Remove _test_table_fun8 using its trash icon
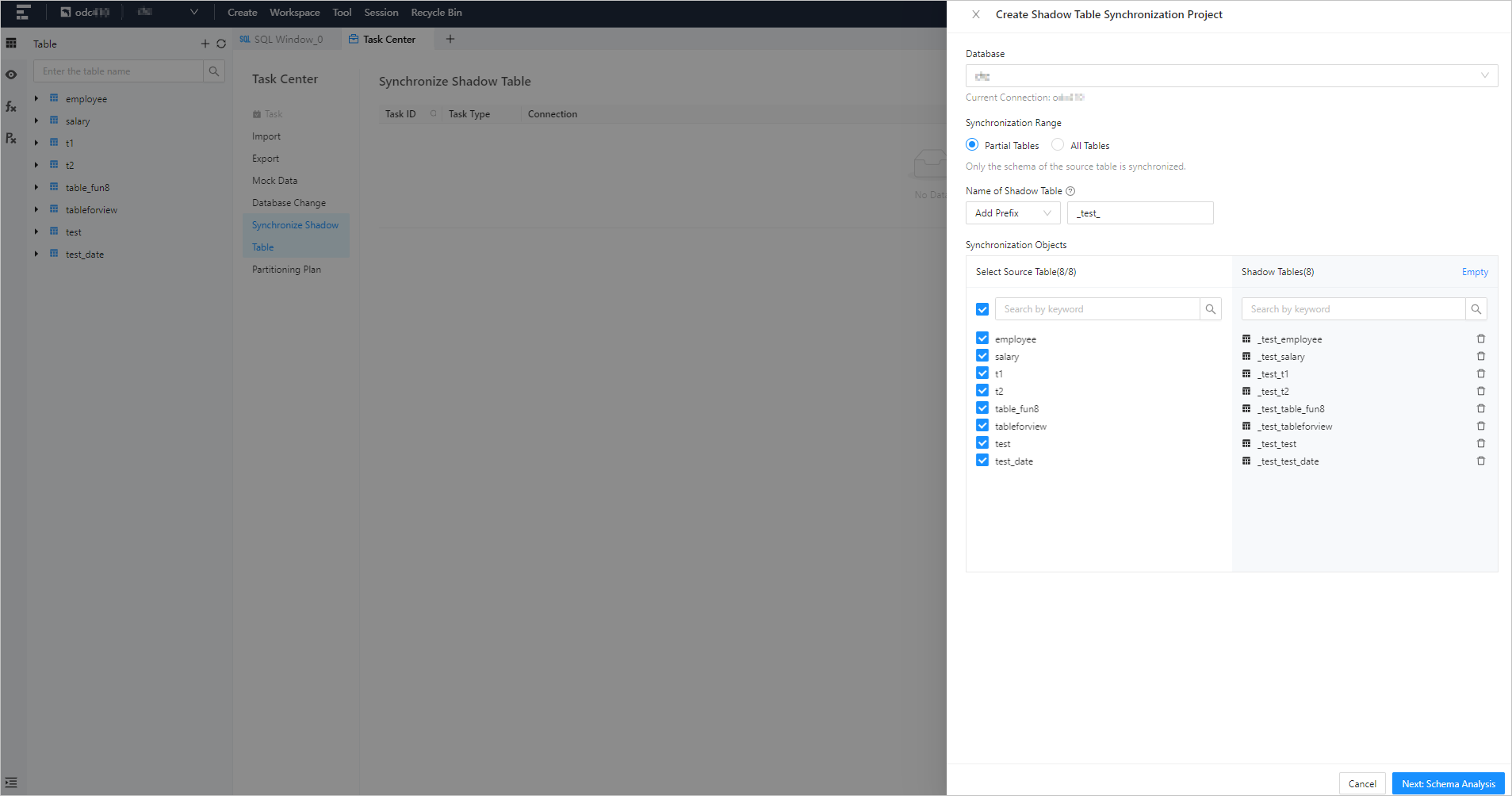The width and height of the screenshot is (1512, 796). click(1480, 408)
